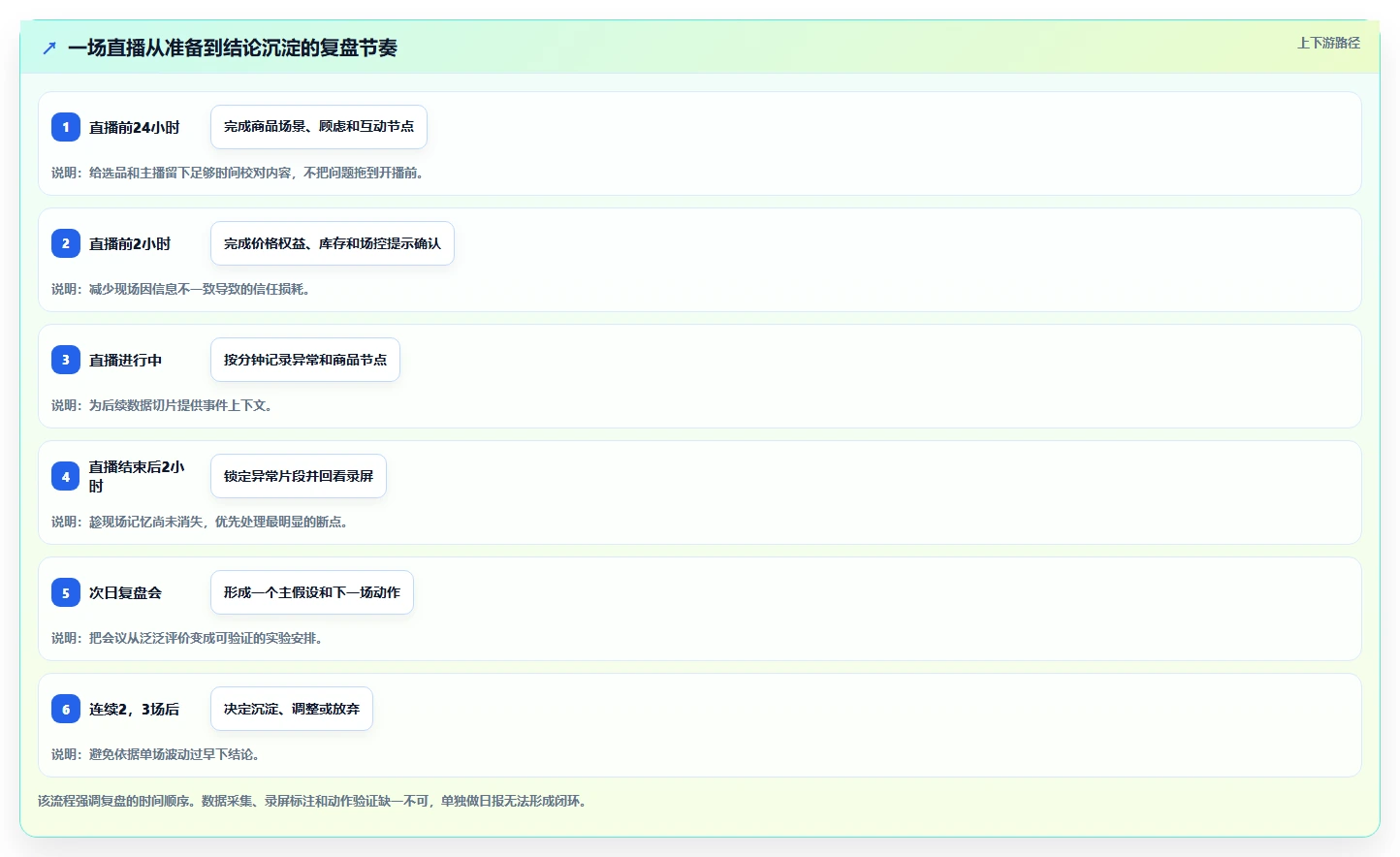The height and width of the screenshot is (857, 1400).
Task: Click the footer summary 该流程强调复盘的时间顺序
Action: [115, 801]
